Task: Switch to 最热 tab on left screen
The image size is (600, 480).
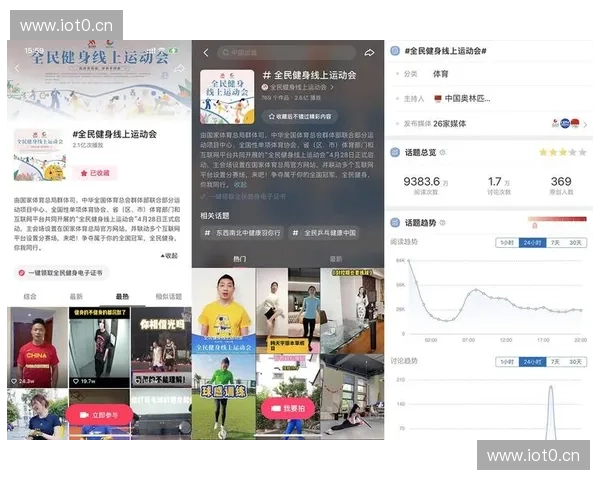Action: (x=122, y=296)
